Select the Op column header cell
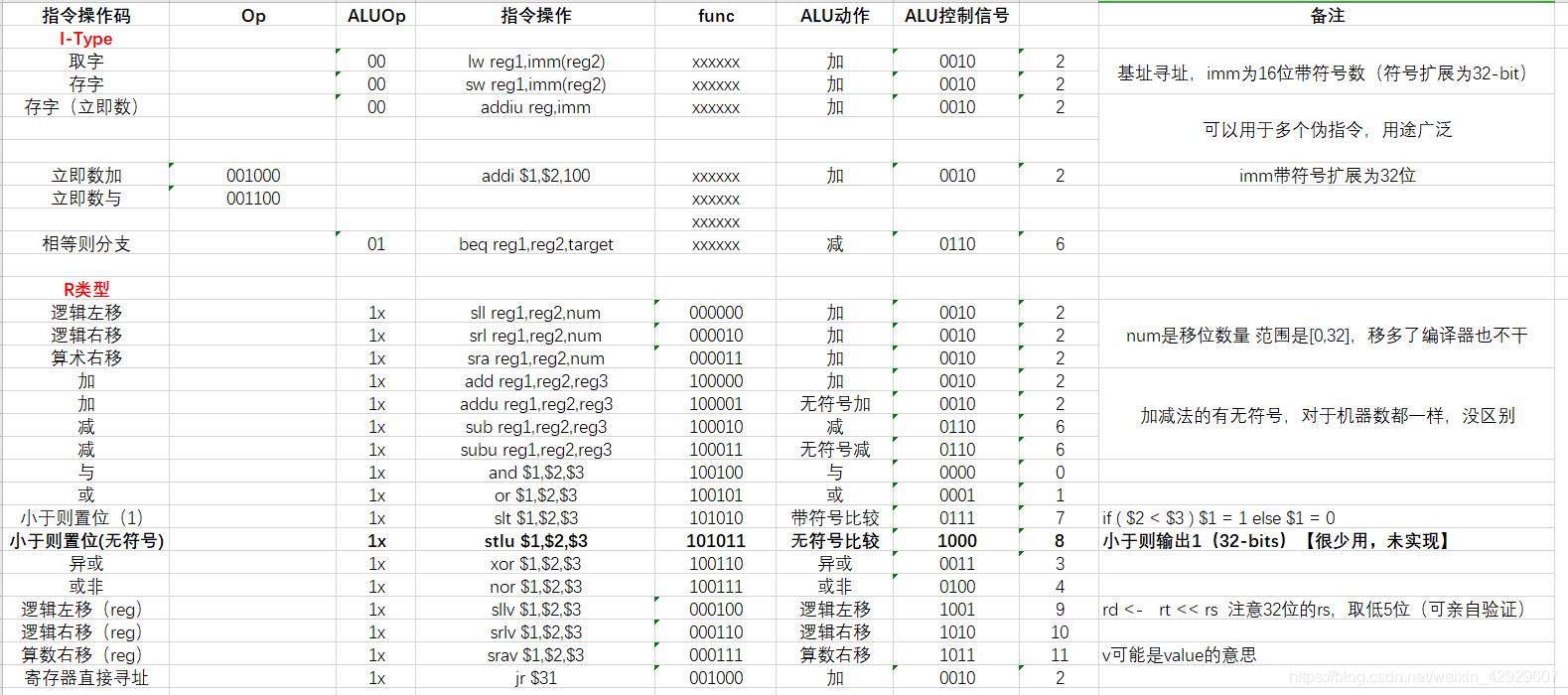 coord(253,16)
